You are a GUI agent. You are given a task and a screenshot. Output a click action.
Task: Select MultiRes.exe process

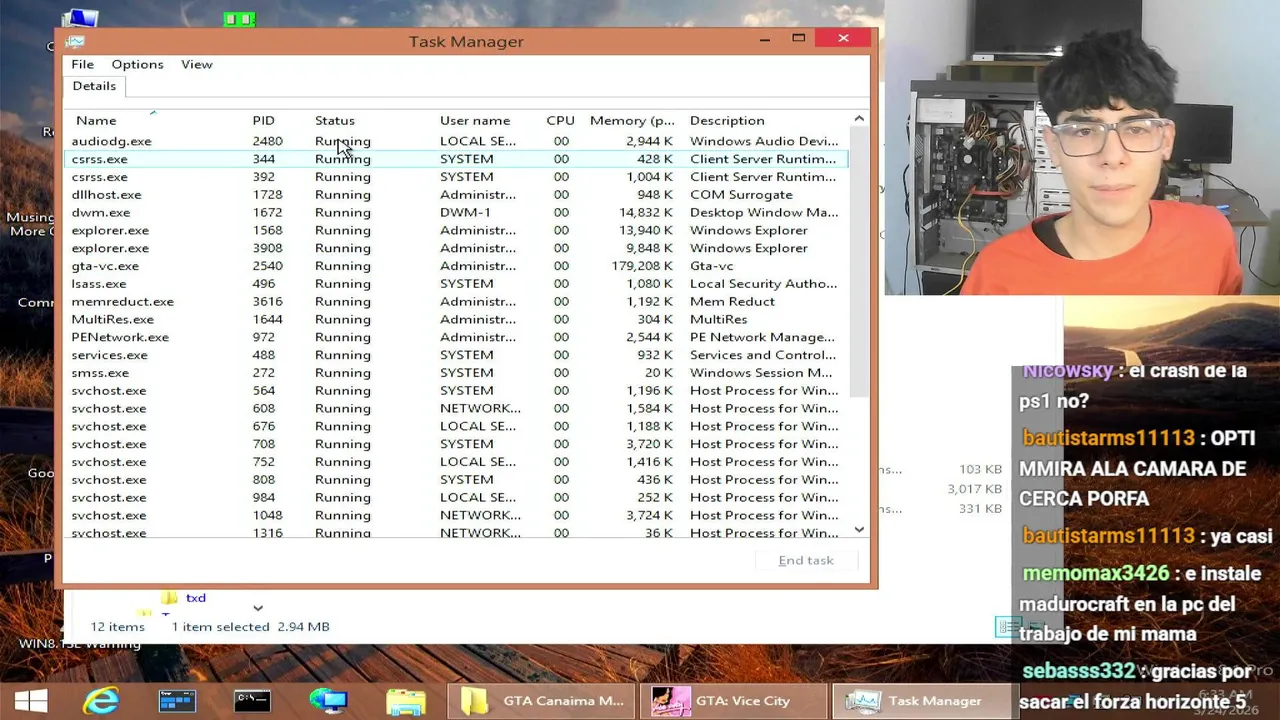[457, 319]
